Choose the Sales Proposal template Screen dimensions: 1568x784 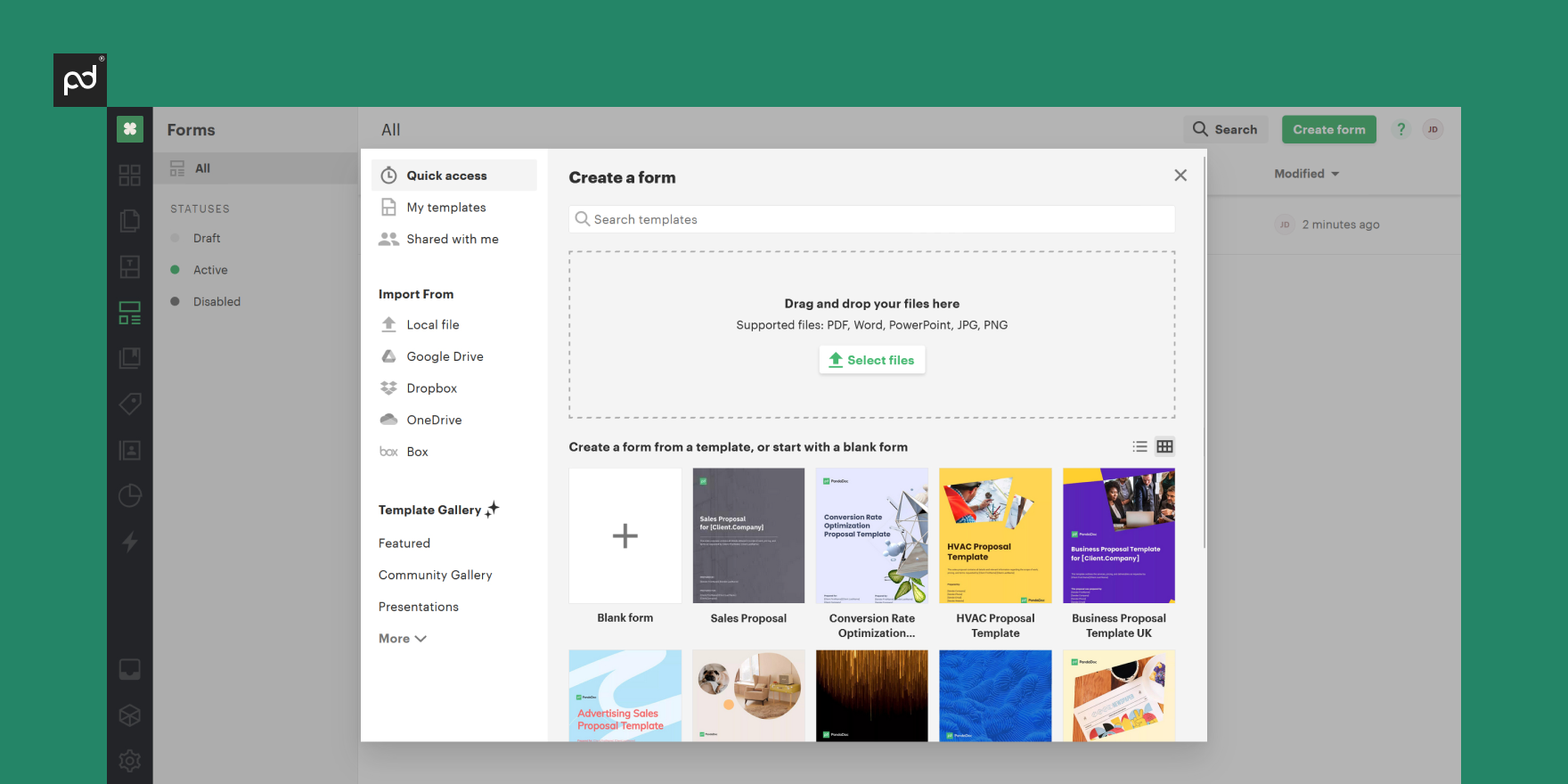pos(748,535)
